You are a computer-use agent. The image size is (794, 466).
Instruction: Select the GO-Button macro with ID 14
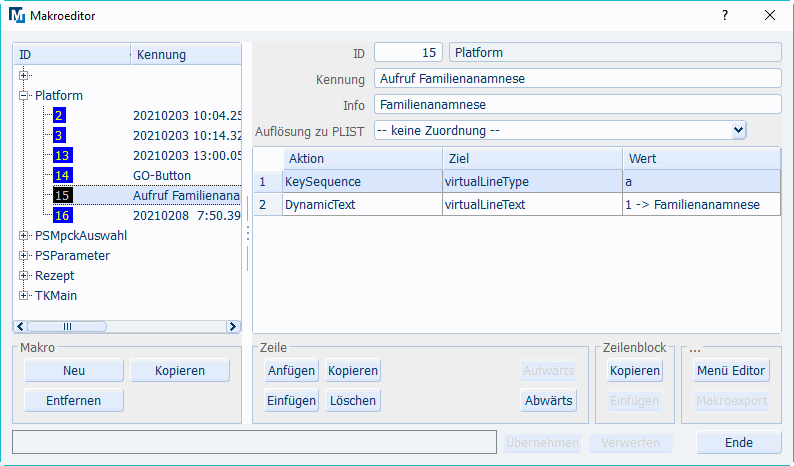161,176
